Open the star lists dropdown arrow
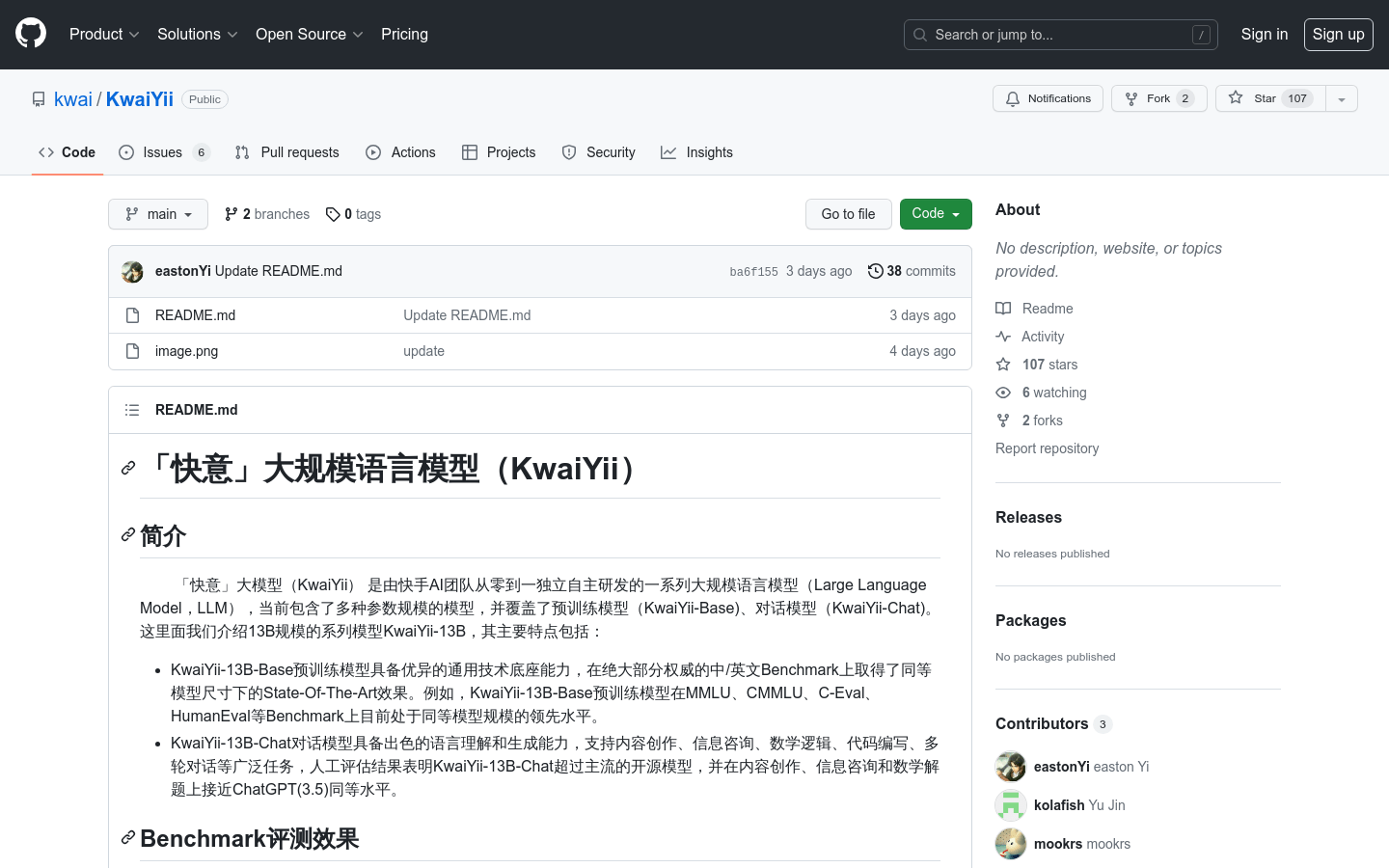 [1342, 98]
